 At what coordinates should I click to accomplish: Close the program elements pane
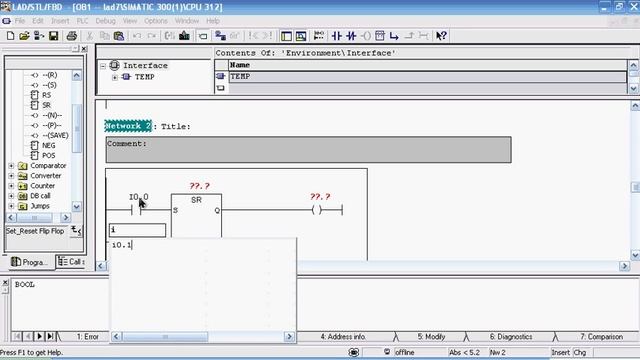(x=84, y=49)
